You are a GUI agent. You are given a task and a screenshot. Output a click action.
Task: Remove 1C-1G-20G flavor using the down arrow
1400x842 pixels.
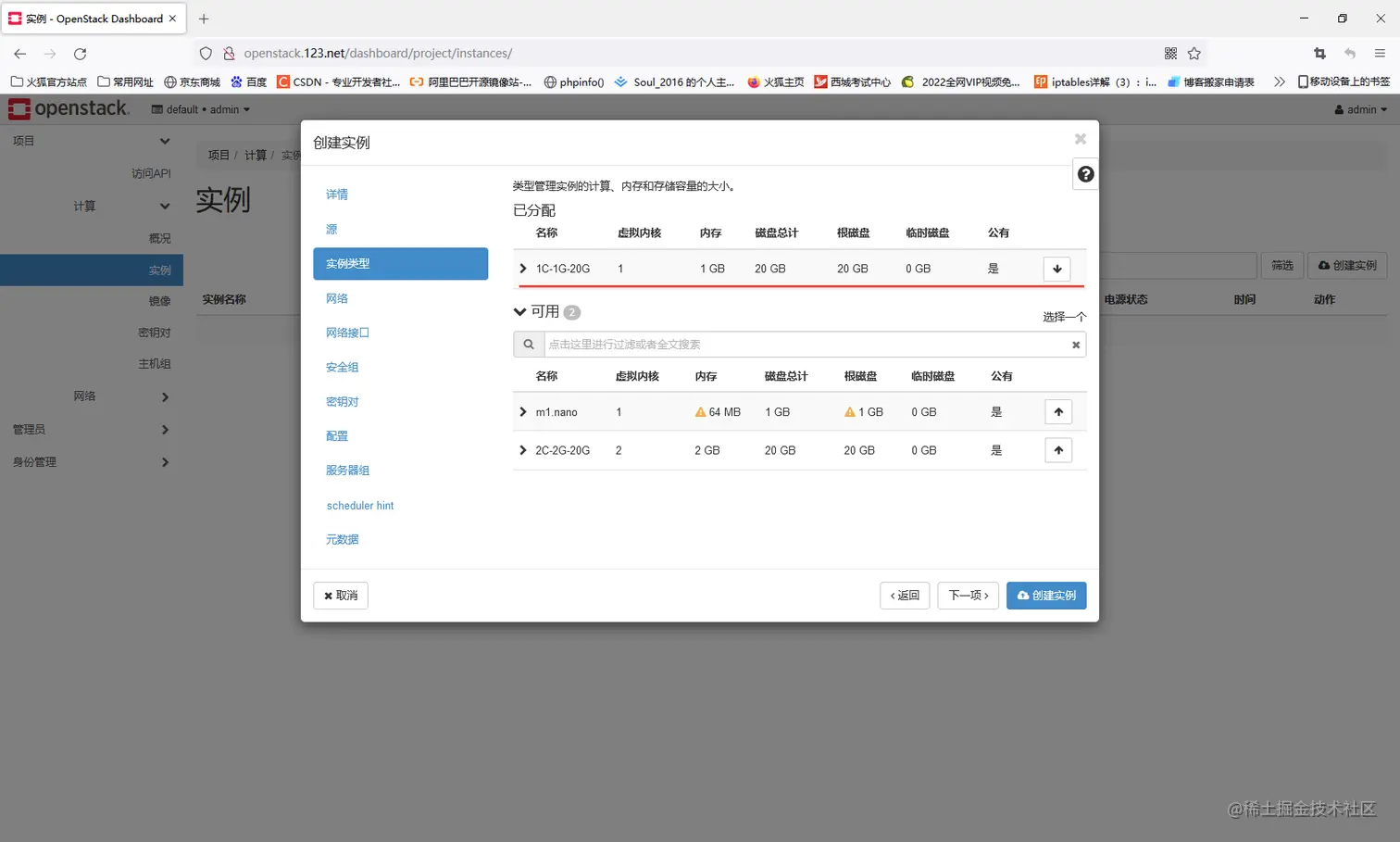point(1056,269)
